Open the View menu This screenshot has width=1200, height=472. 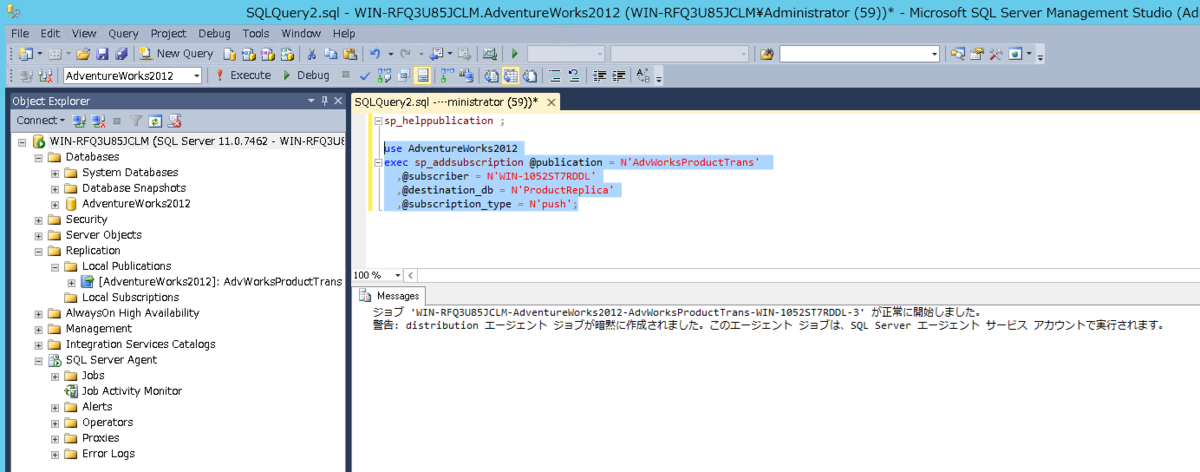click(84, 33)
